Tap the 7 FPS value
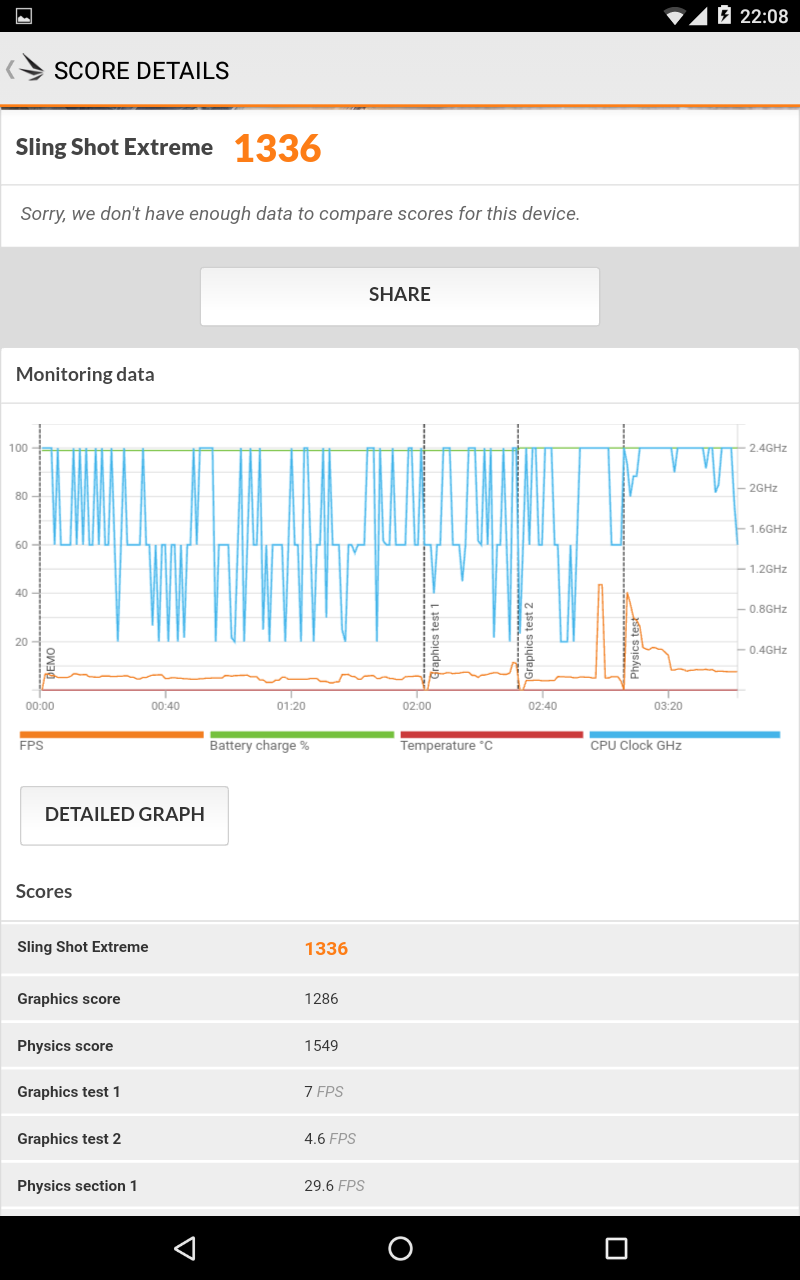The height and width of the screenshot is (1280, 800). tap(324, 1092)
